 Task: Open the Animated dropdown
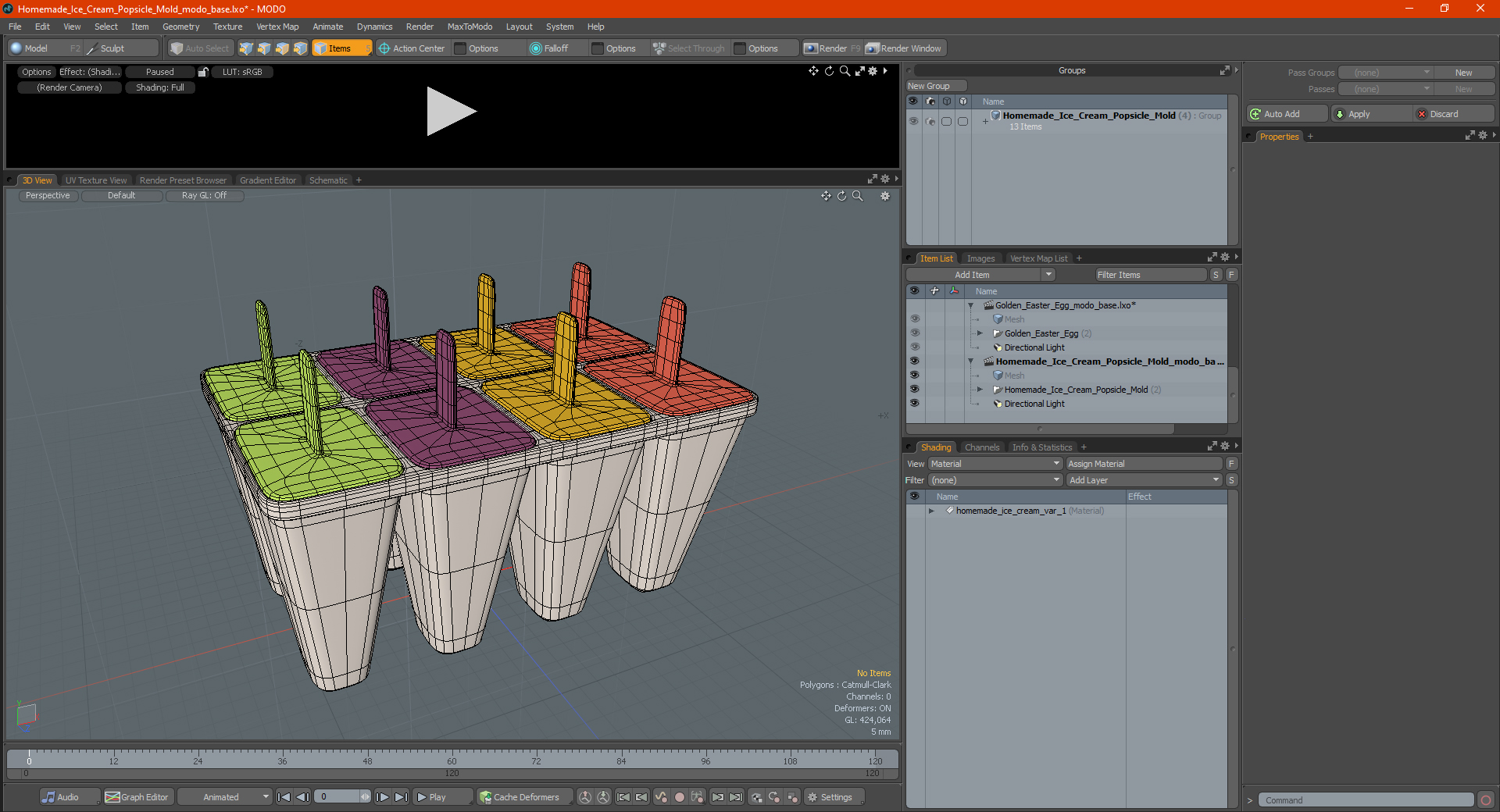[x=225, y=797]
